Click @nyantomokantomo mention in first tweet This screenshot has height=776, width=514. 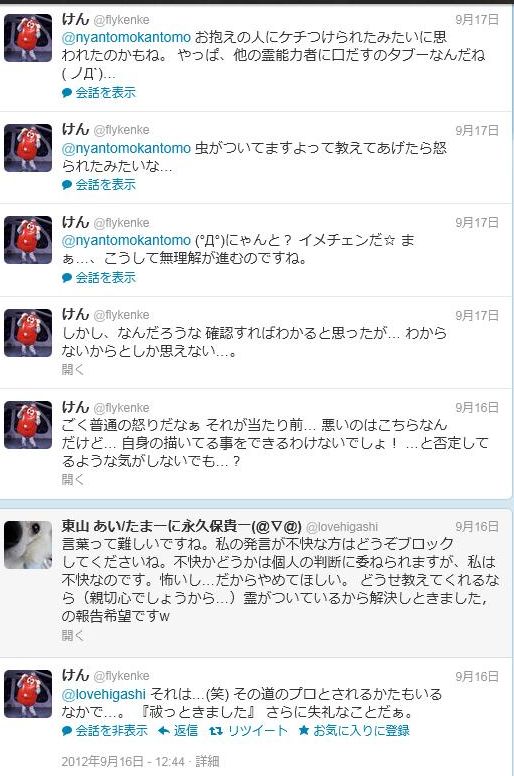(126, 37)
